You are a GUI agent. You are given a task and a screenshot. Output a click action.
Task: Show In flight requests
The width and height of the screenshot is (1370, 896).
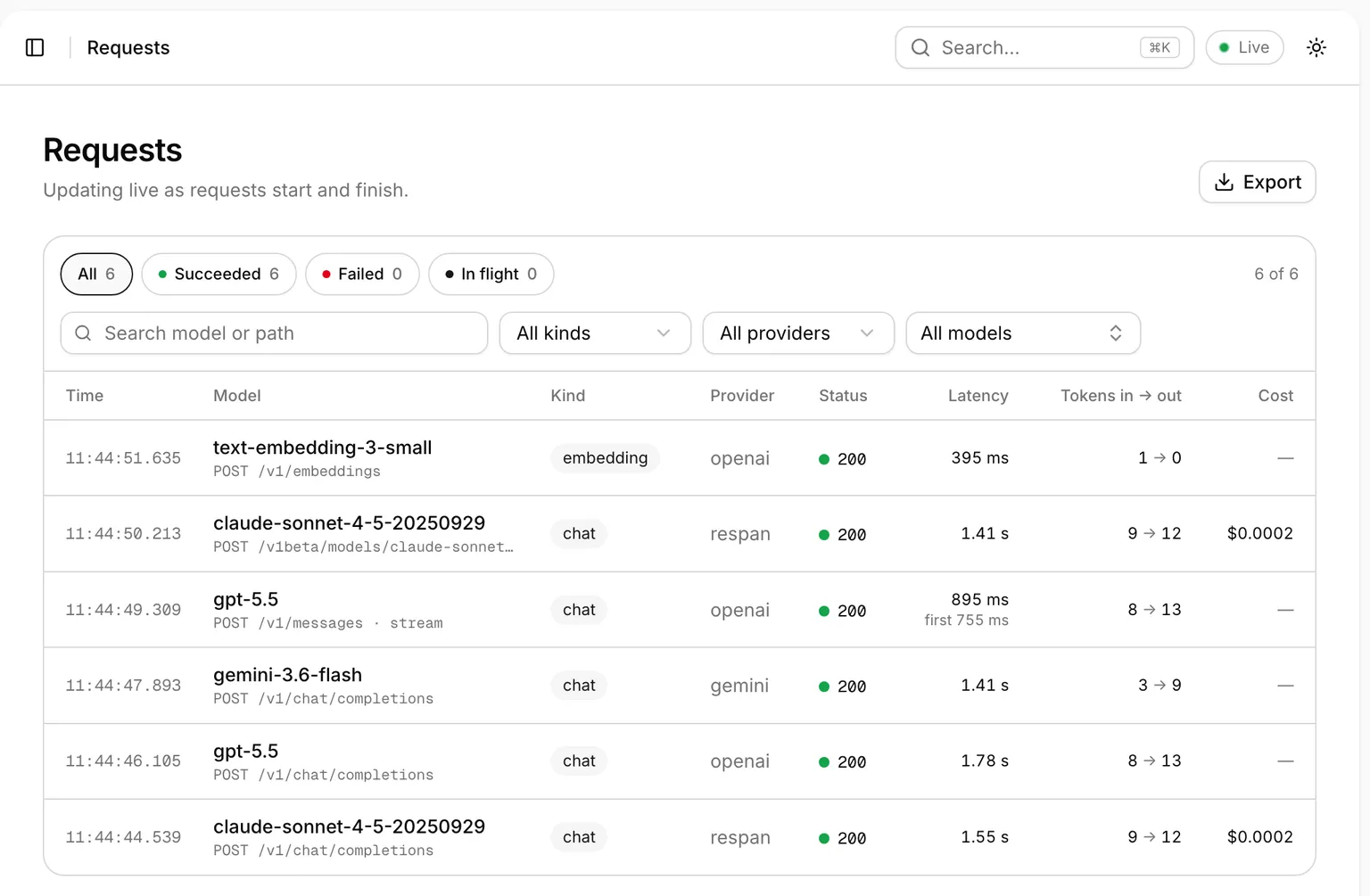[491, 274]
